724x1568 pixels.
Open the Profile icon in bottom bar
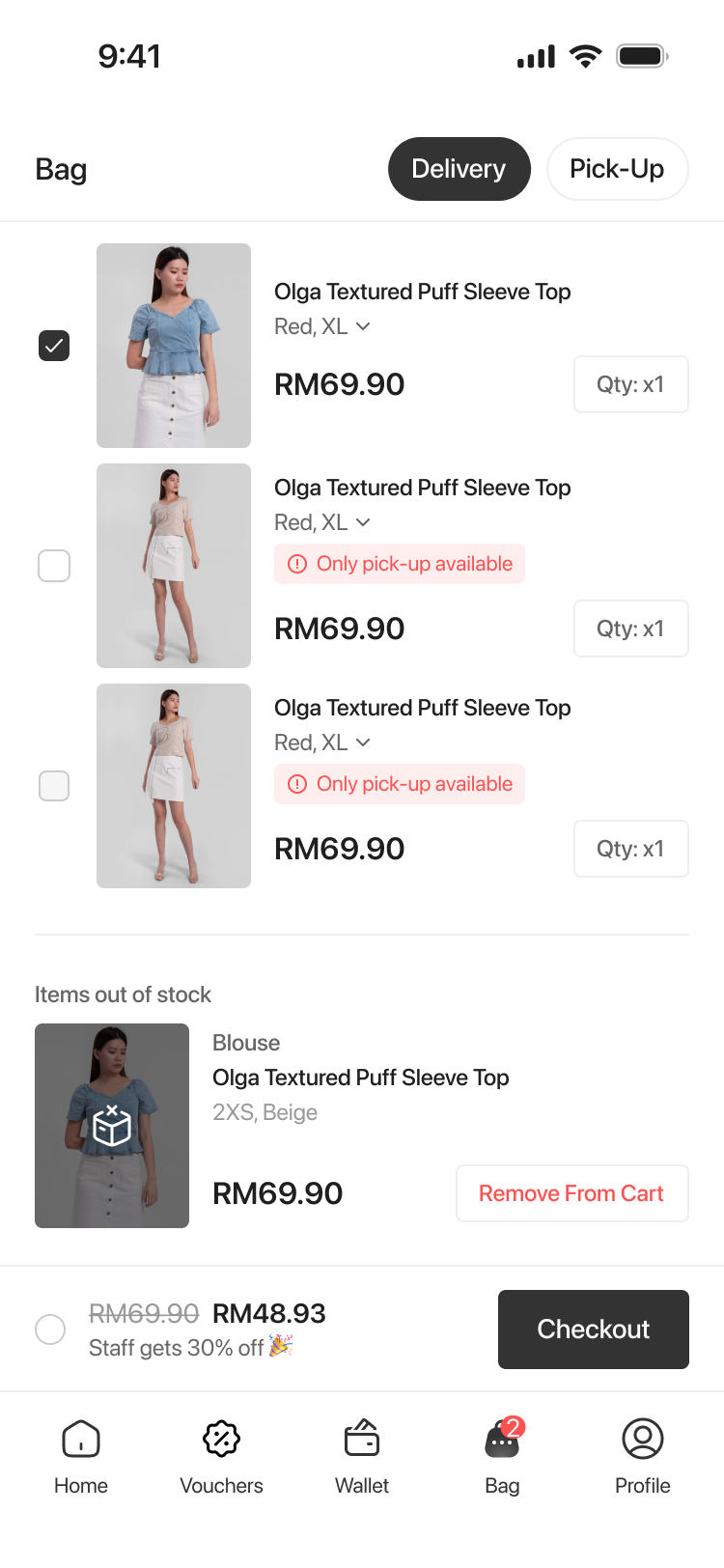click(x=643, y=1439)
